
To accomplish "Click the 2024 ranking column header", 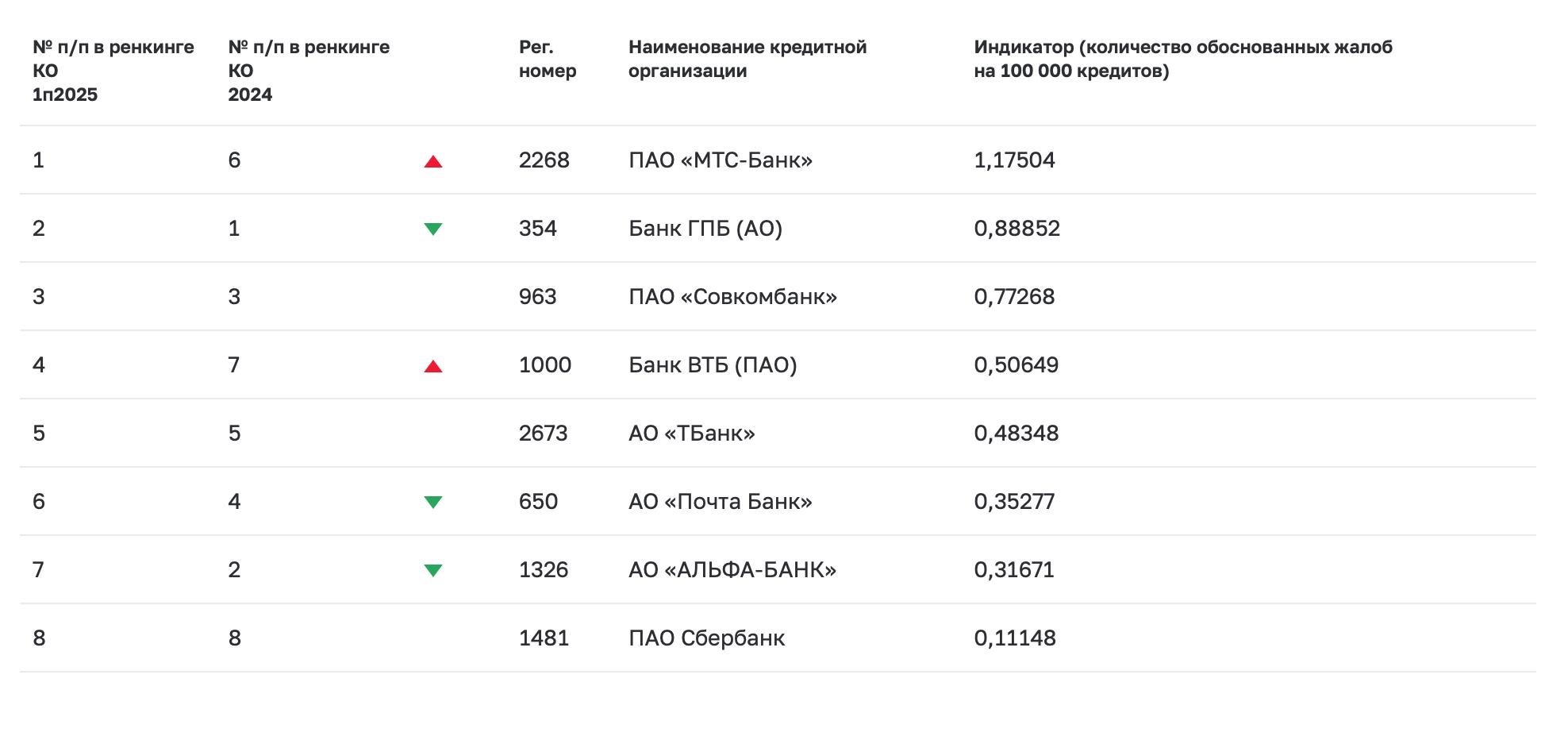I will tap(308, 71).
